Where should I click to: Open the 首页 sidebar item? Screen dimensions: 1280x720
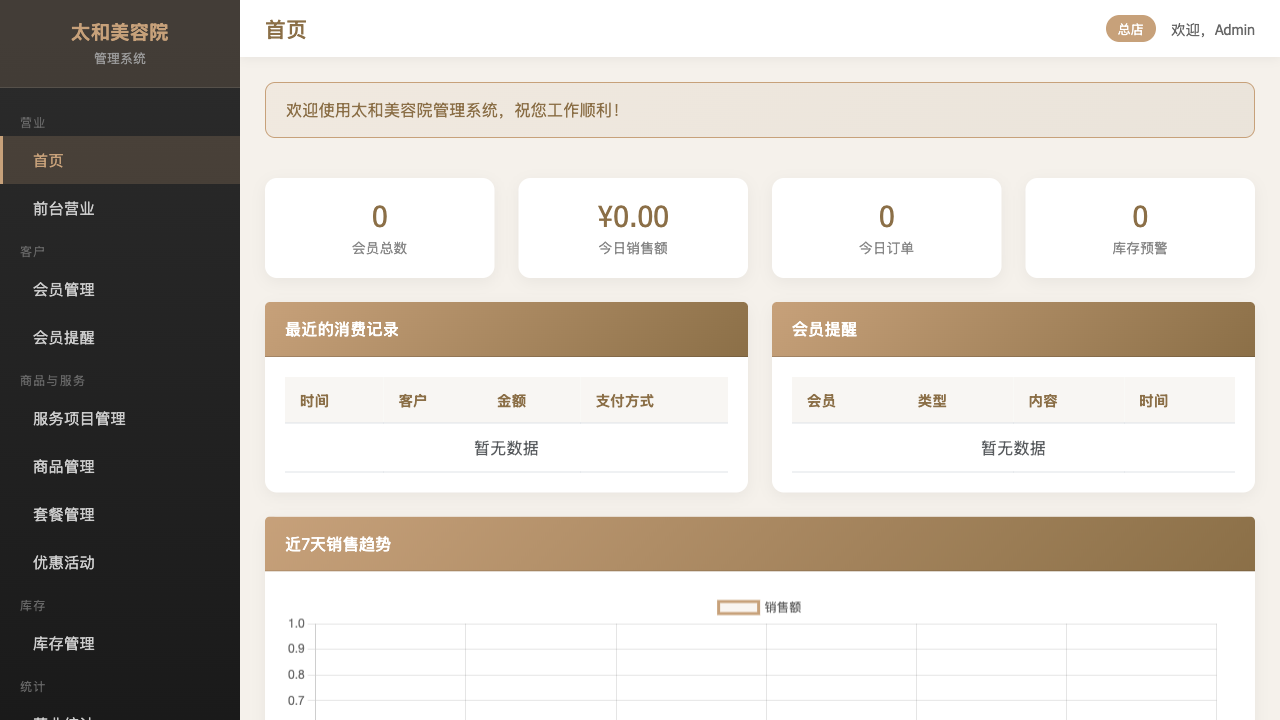tap(120, 160)
